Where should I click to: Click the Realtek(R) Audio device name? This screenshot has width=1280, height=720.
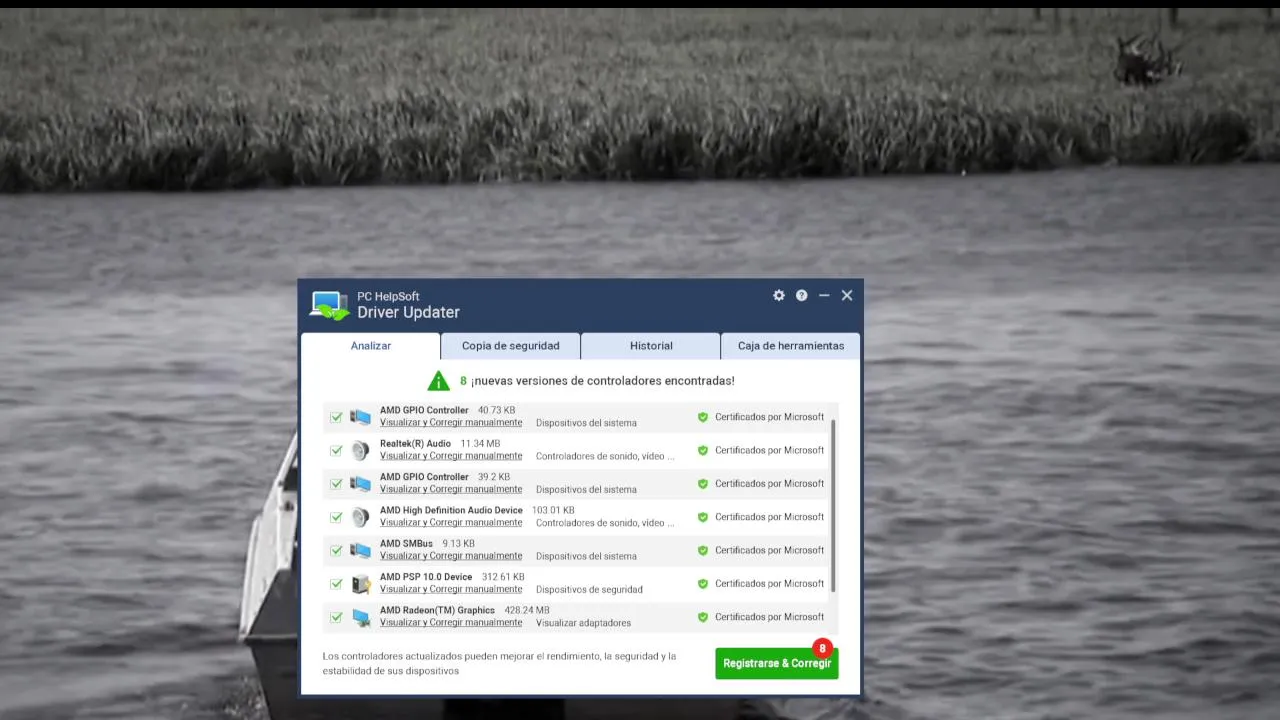coord(415,444)
